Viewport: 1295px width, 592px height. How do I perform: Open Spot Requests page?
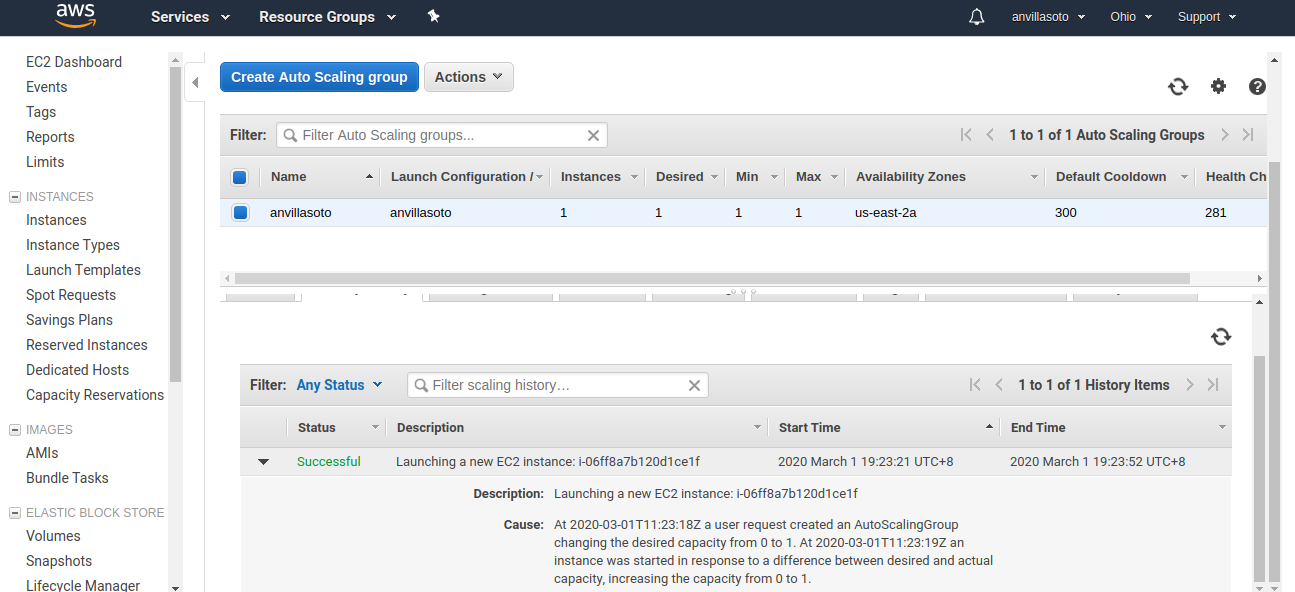pos(71,295)
